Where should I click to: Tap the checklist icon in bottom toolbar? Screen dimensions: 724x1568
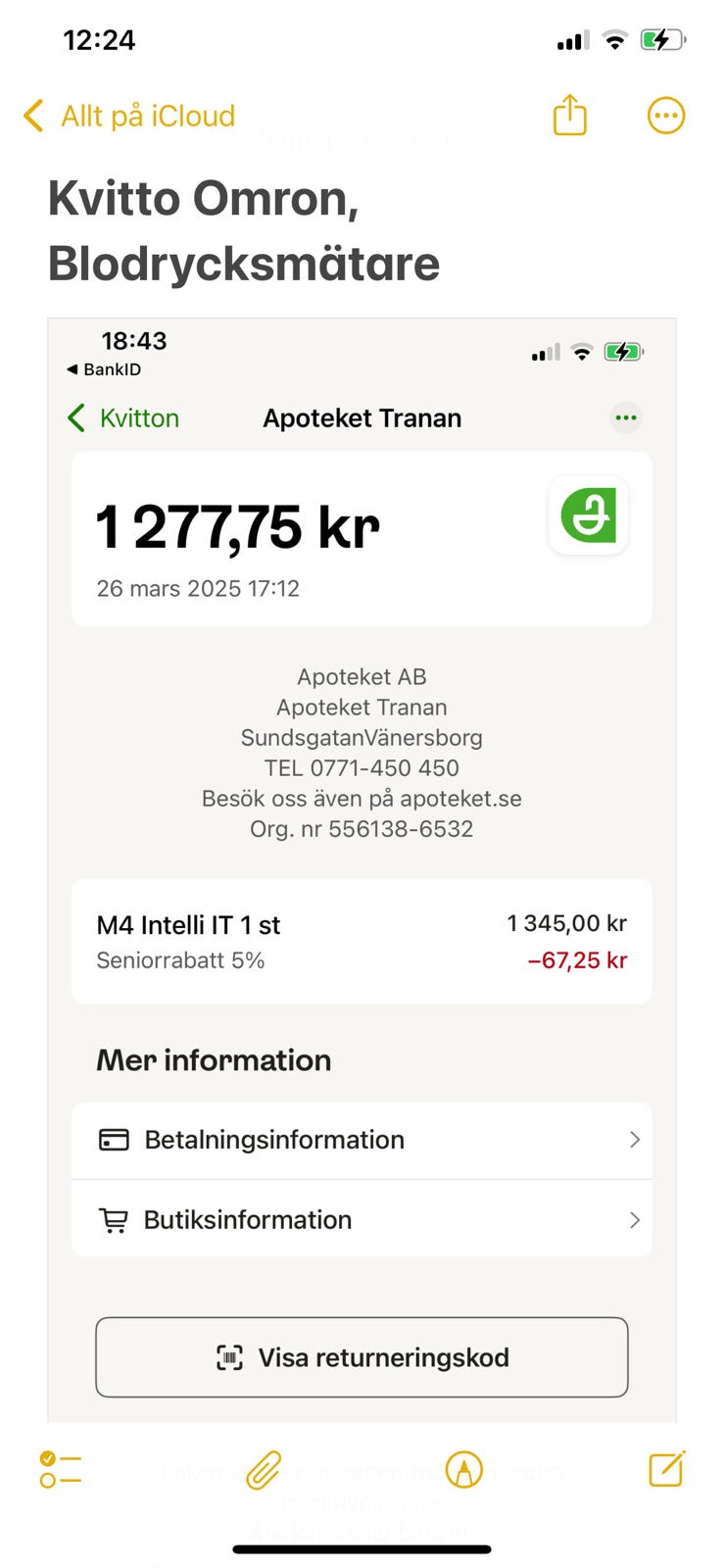pos(61,1469)
